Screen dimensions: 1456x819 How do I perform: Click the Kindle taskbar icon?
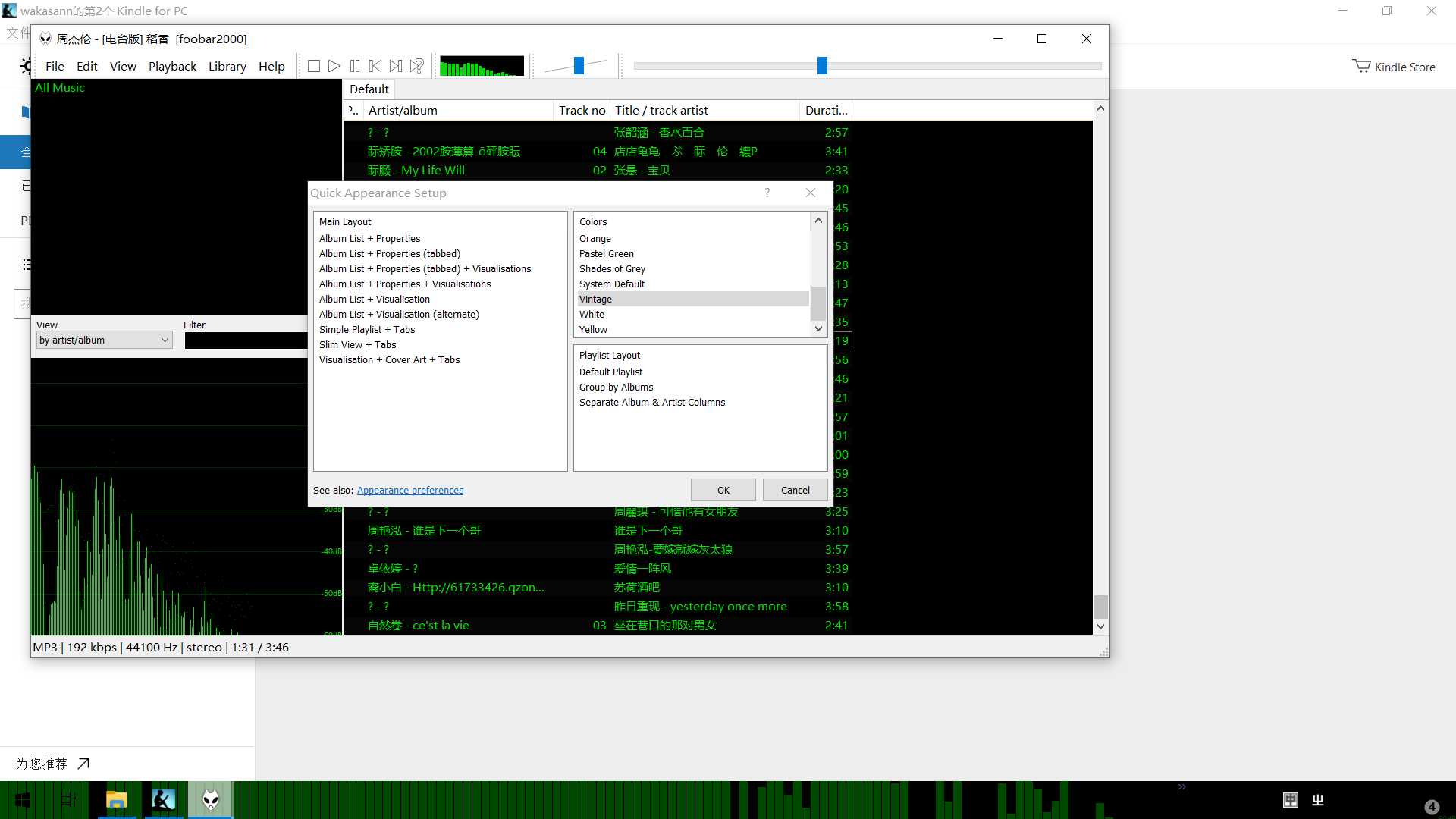[164, 800]
